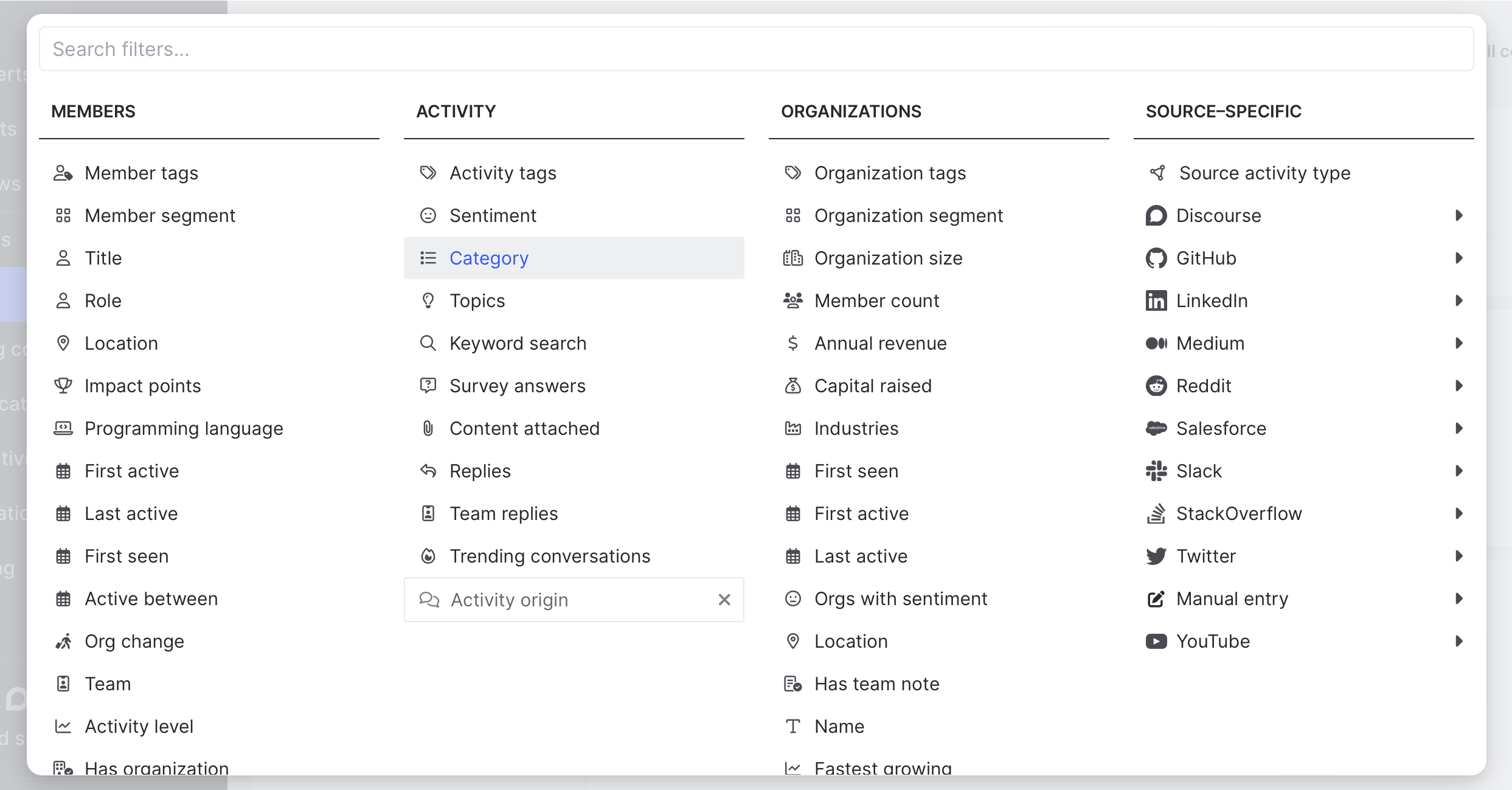Click the Impact points trophy icon

point(63,386)
